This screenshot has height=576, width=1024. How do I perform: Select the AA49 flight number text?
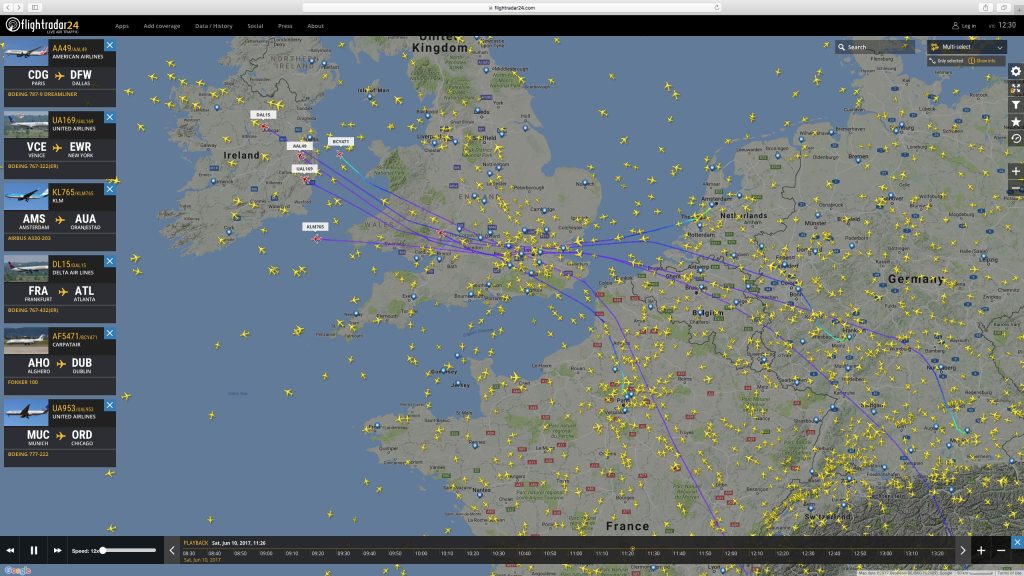[61, 48]
